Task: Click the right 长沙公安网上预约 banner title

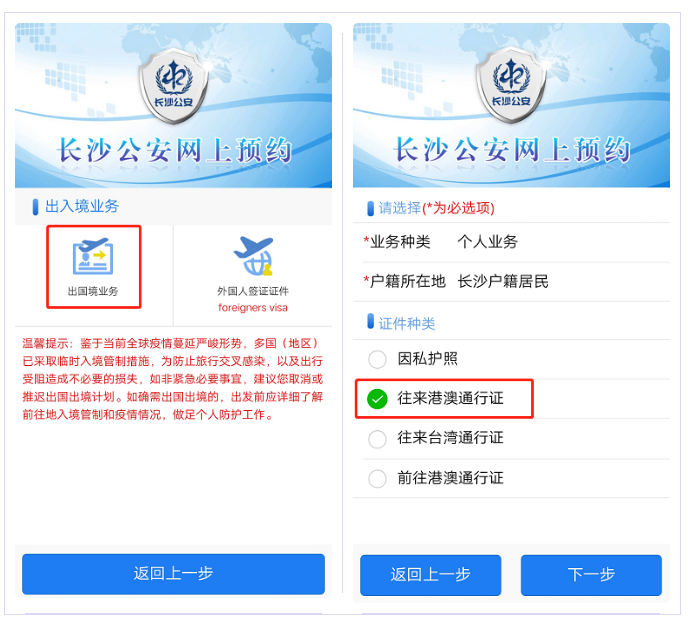Action: (x=512, y=150)
